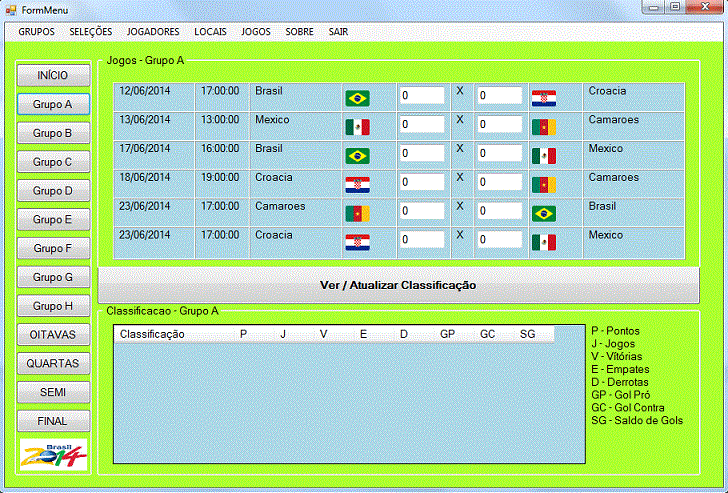
Task: Click the Croatia flag in the 18/06/2014 match
Action: 357,185
